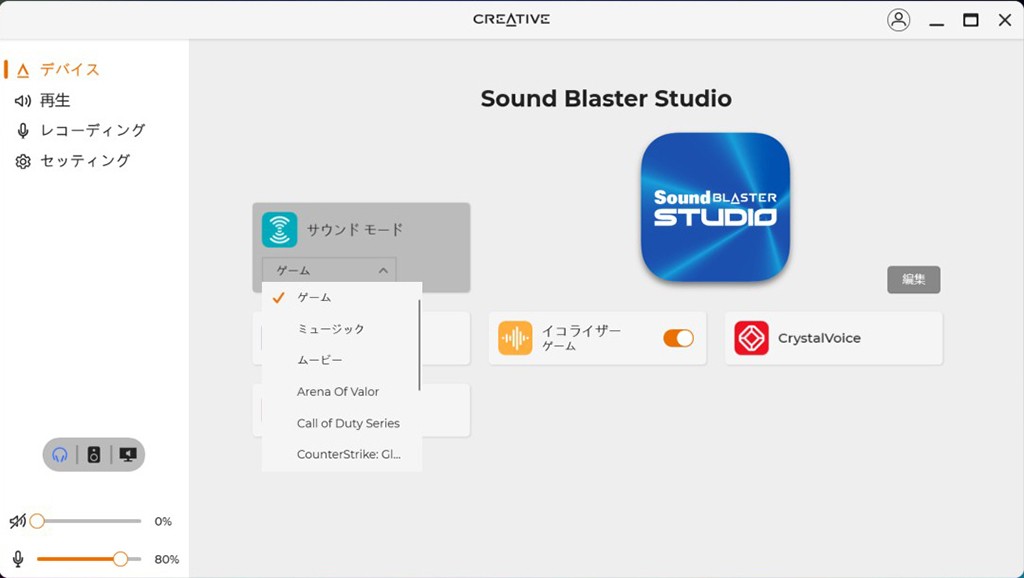The height and width of the screenshot is (578, 1024).
Task: Click the 80% microphone level value
Action: click(167, 560)
